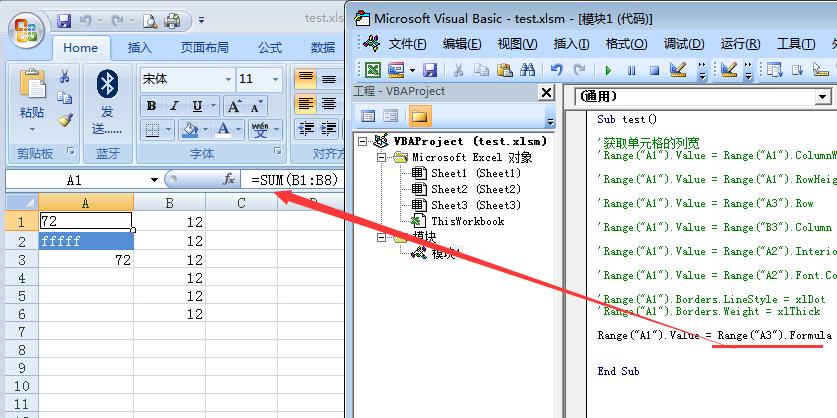Image resolution: width=837 pixels, height=418 pixels.
Task: Click Insert UserForm icon in VBA toolbar
Action: [x=396, y=70]
